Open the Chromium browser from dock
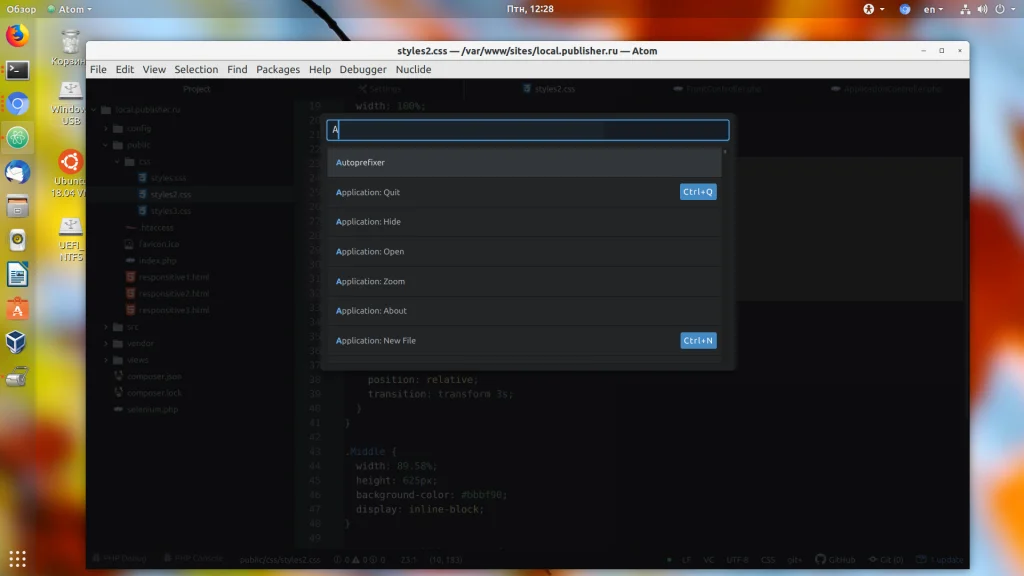The height and width of the screenshot is (576, 1024). [x=18, y=104]
